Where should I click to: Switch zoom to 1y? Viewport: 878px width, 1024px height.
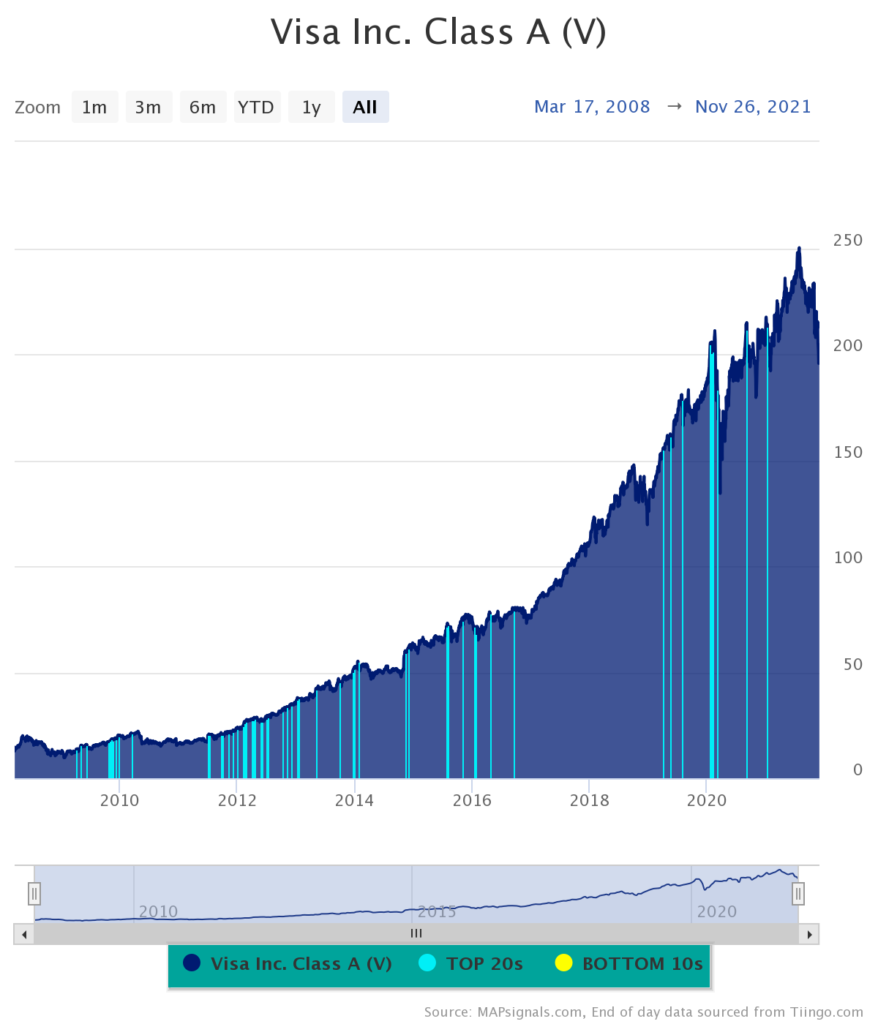(311, 107)
